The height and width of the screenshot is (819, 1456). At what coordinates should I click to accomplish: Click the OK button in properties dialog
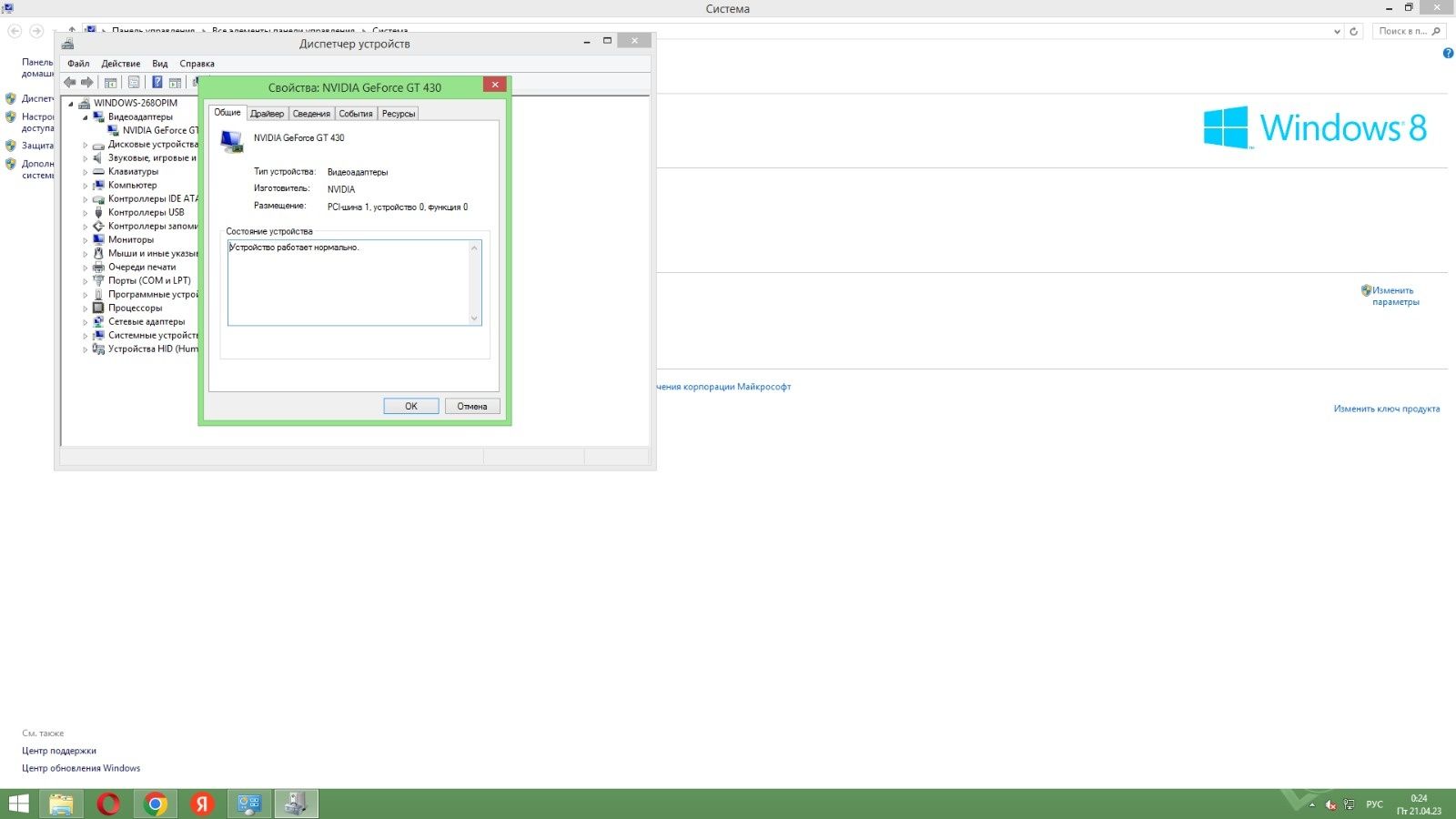tap(411, 406)
